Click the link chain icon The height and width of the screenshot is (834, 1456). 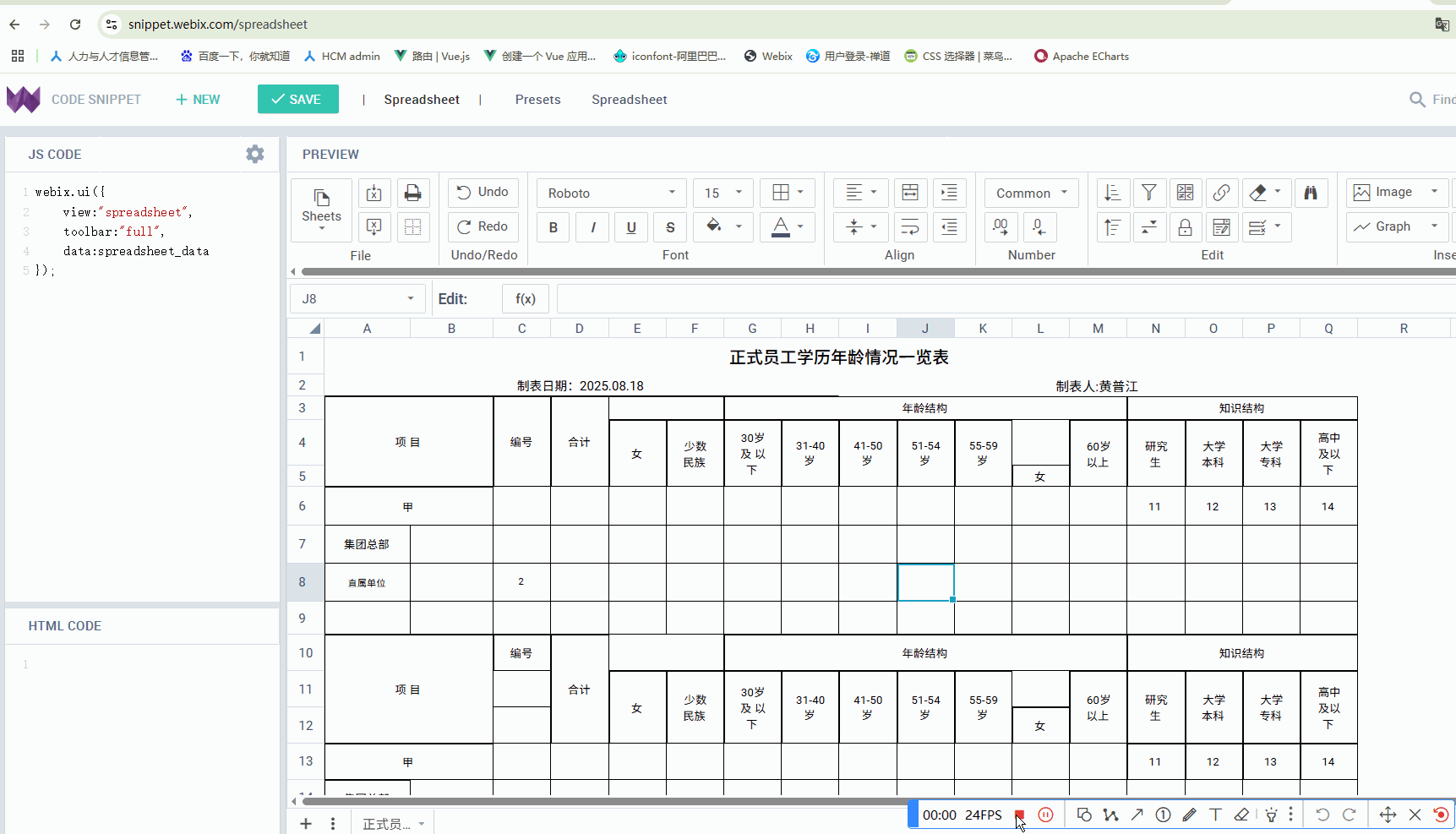pos(1221,193)
